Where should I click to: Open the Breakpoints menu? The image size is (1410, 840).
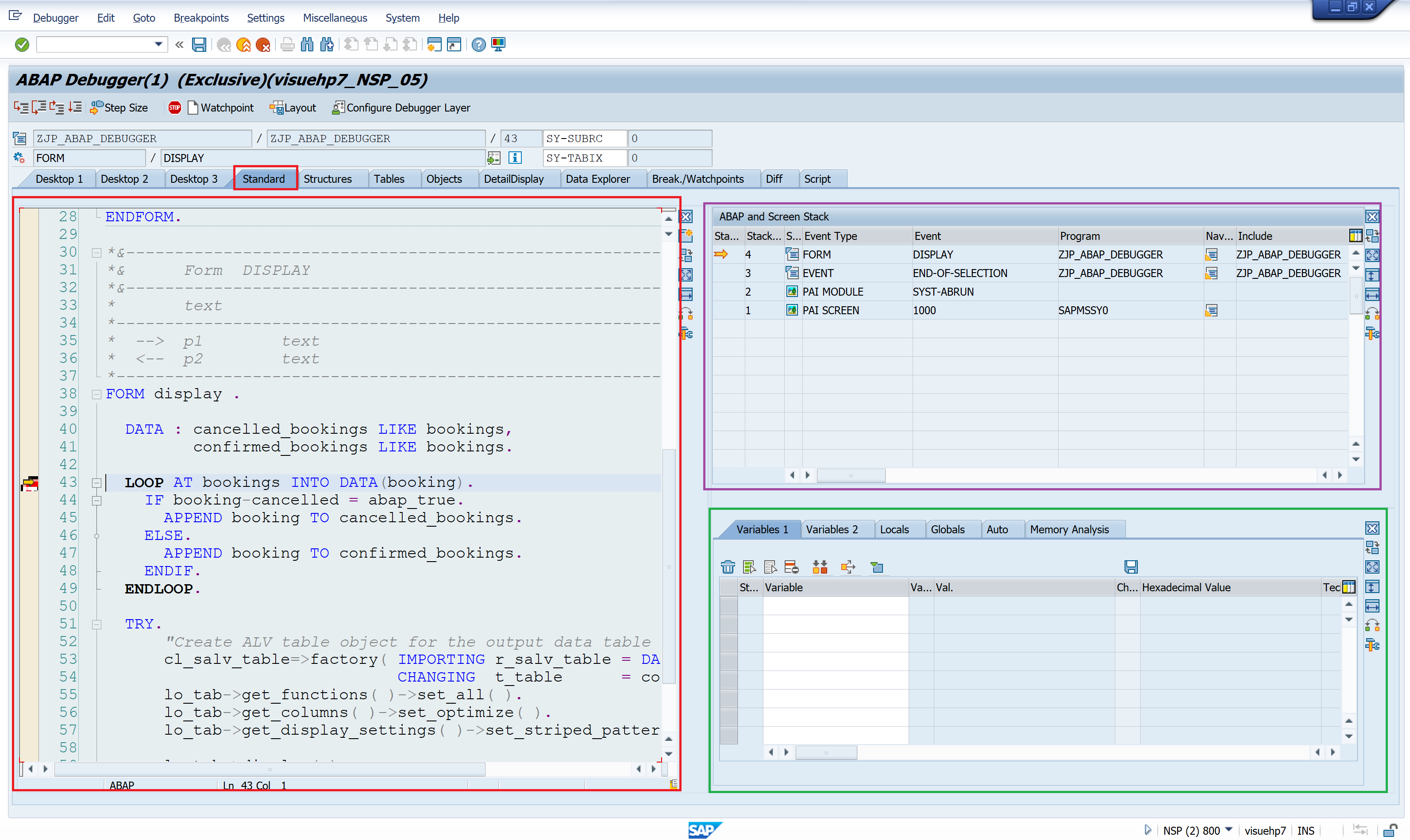[201, 18]
